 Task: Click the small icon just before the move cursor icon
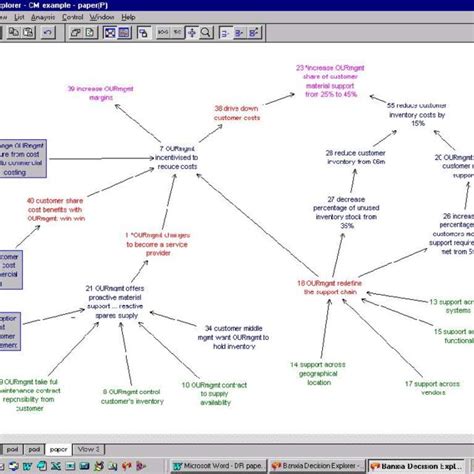tap(177, 32)
